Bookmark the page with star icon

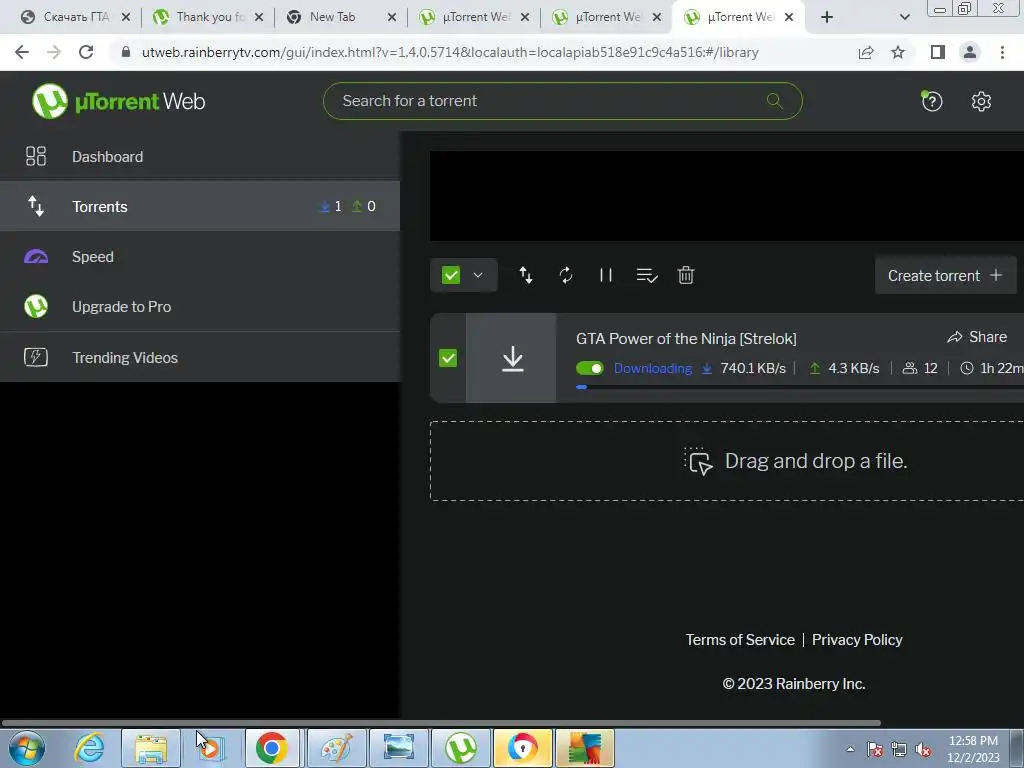898,52
